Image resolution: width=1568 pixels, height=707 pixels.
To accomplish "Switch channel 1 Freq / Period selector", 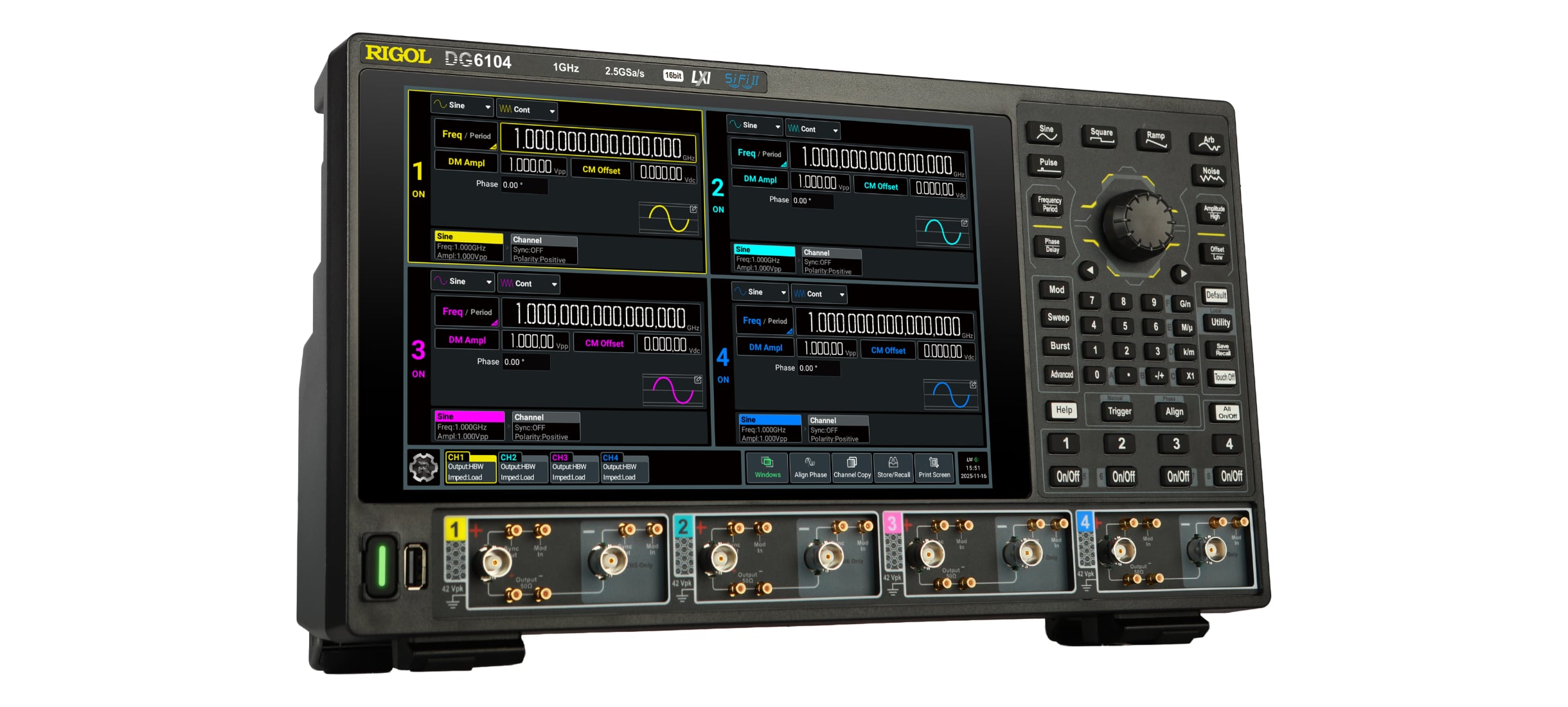I will tap(467, 135).
